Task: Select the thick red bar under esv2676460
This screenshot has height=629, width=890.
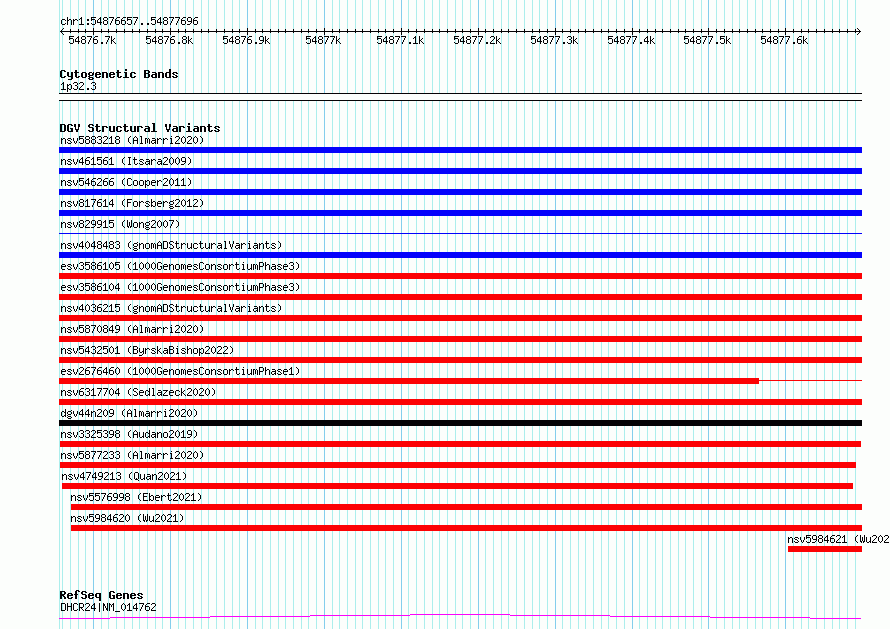Action: point(409,381)
